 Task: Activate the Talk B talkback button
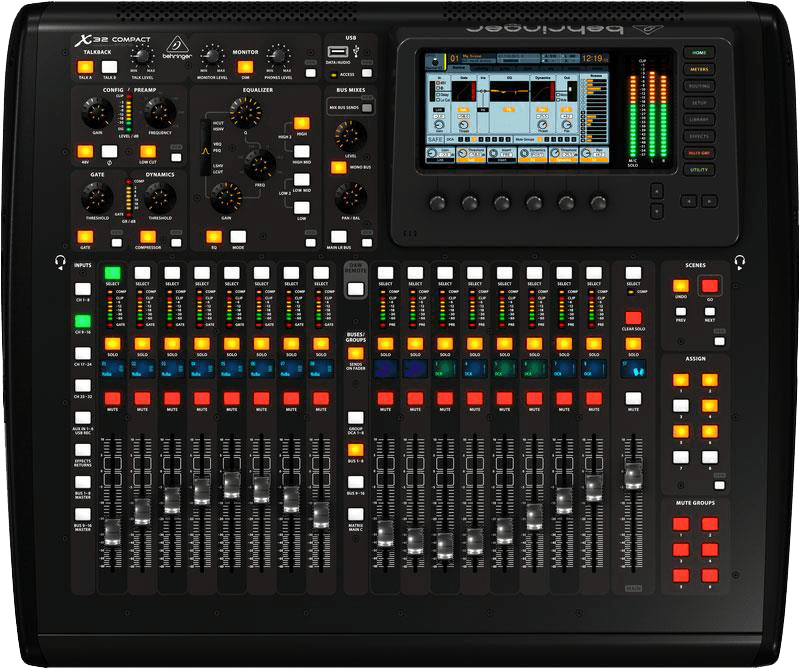[109, 67]
